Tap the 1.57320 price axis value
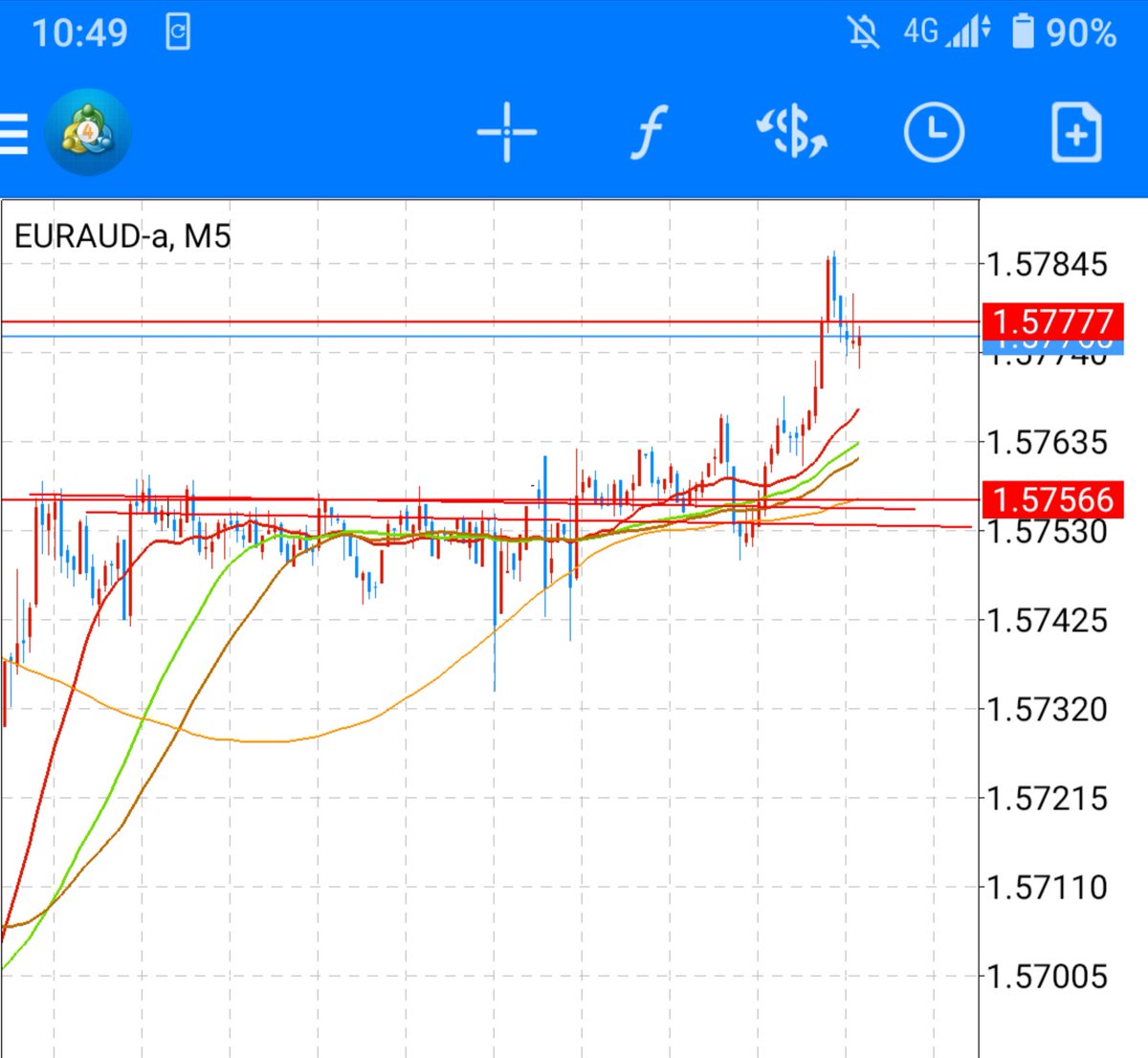Screen dimensions: 1148x1058 coord(1048,709)
